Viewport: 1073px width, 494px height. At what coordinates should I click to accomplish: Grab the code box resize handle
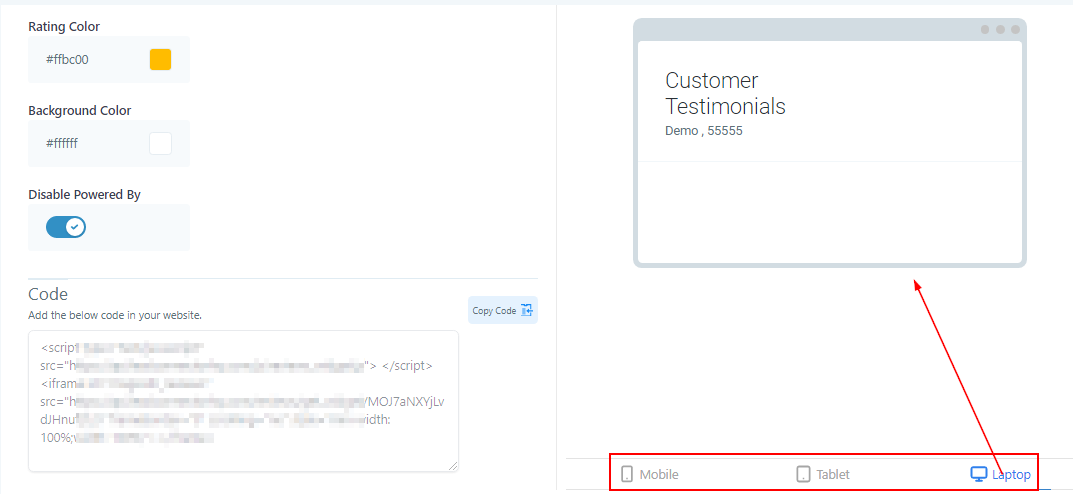pyautogui.click(x=453, y=466)
